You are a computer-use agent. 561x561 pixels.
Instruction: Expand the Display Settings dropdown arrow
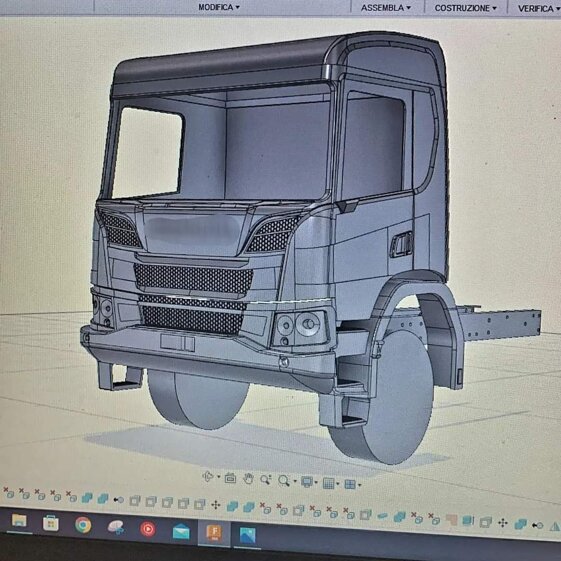[316, 483]
